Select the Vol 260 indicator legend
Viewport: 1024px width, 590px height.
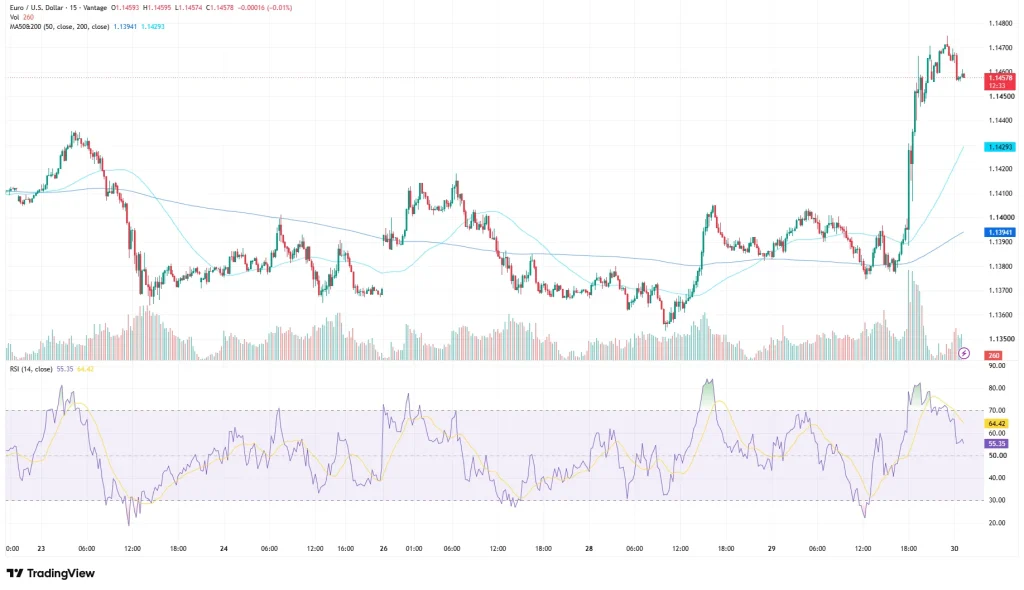(x=22, y=18)
